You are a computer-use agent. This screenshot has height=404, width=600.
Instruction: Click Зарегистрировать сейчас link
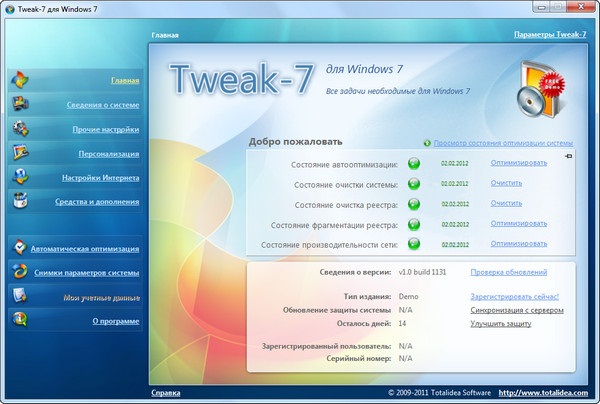tap(514, 297)
